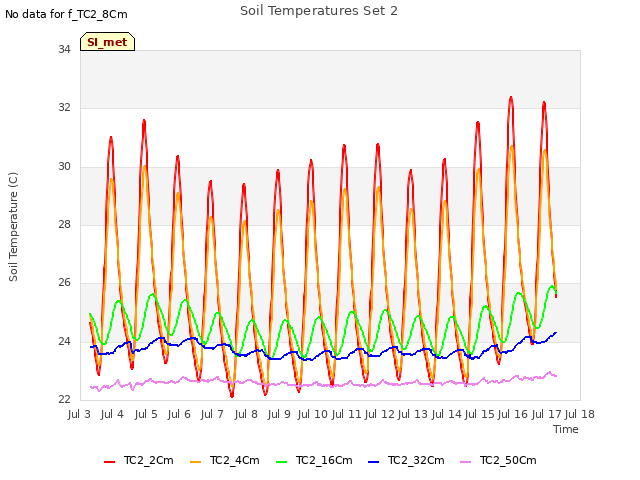The image size is (640, 480).
Task: Click green TC2_16Cm legend color marker
Action: [282, 462]
